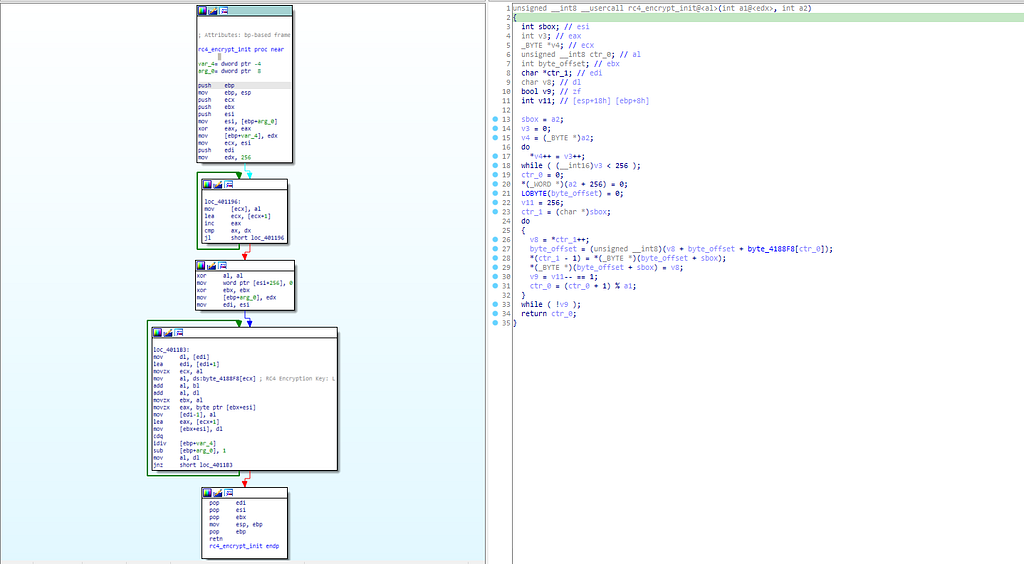The width and height of the screenshot is (1024, 564).
Task: Click the 'RC4 Encryption Key' comment
Action: click(296, 379)
